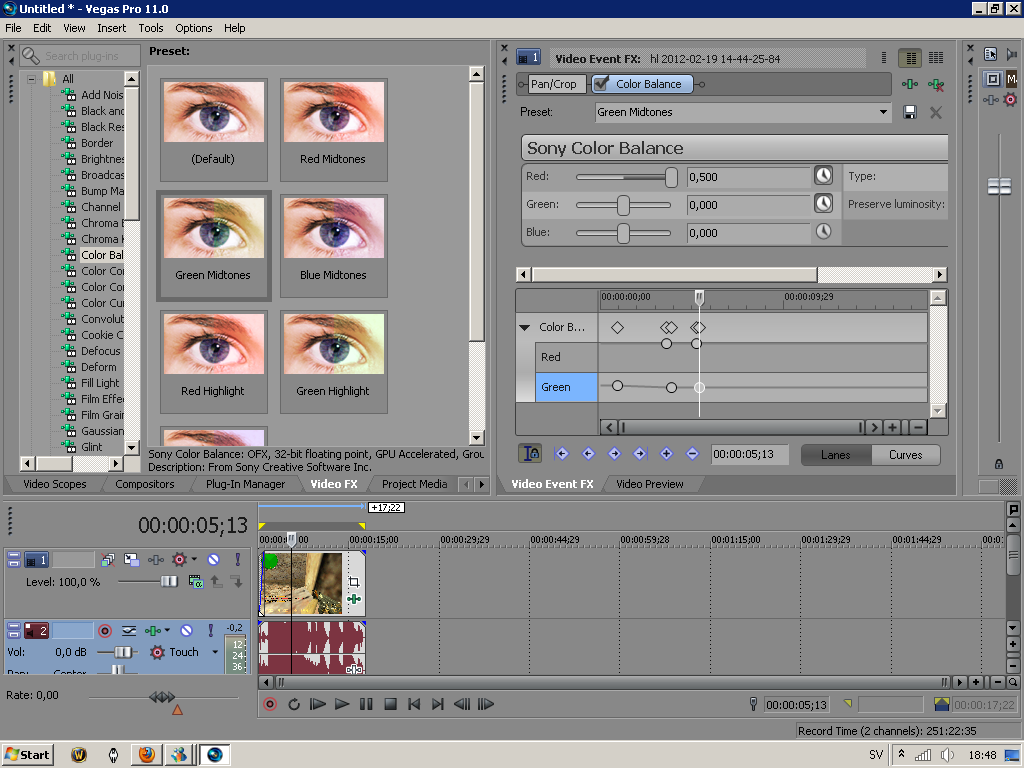
Task: Open the Preset dropdown showing Green Midtones
Action: 884,112
